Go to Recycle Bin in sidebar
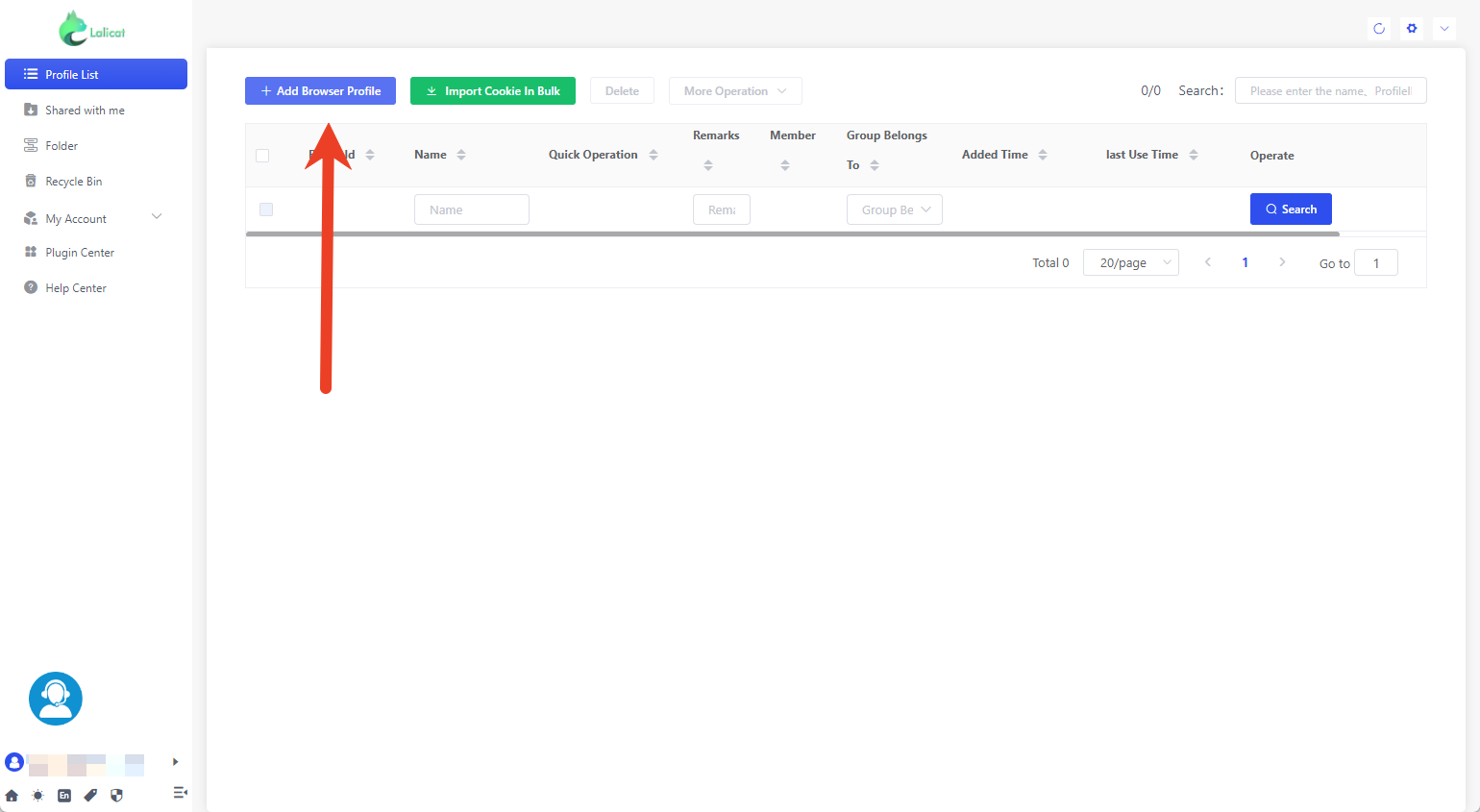The height and width of the screenshot is (812, 1480). point(73,182)
